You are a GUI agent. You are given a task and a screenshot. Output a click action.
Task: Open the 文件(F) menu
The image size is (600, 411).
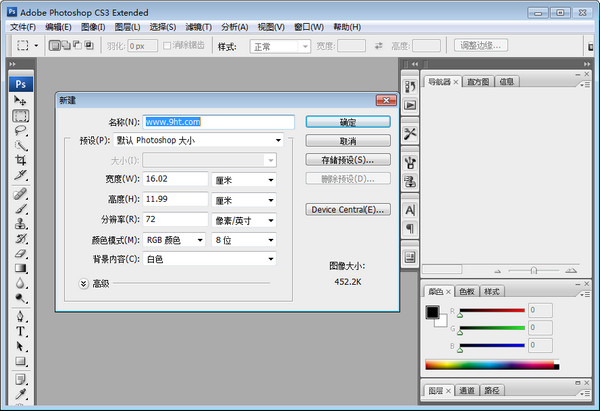pyautogui.click(x=23, y=27)
